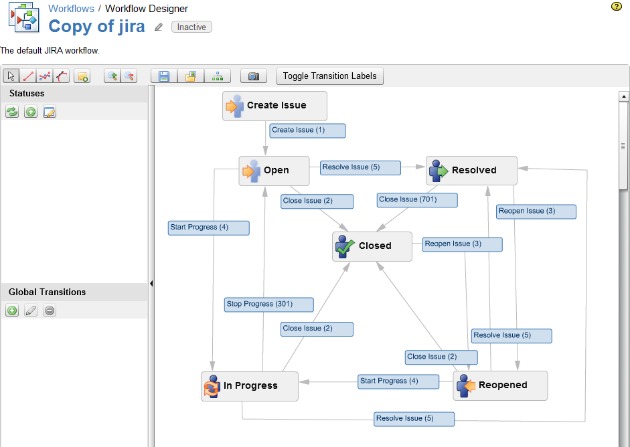Image resolution: width=630 pixels, height=447 pixels.
Task: Select the Create Issue node
Action: 275,106
